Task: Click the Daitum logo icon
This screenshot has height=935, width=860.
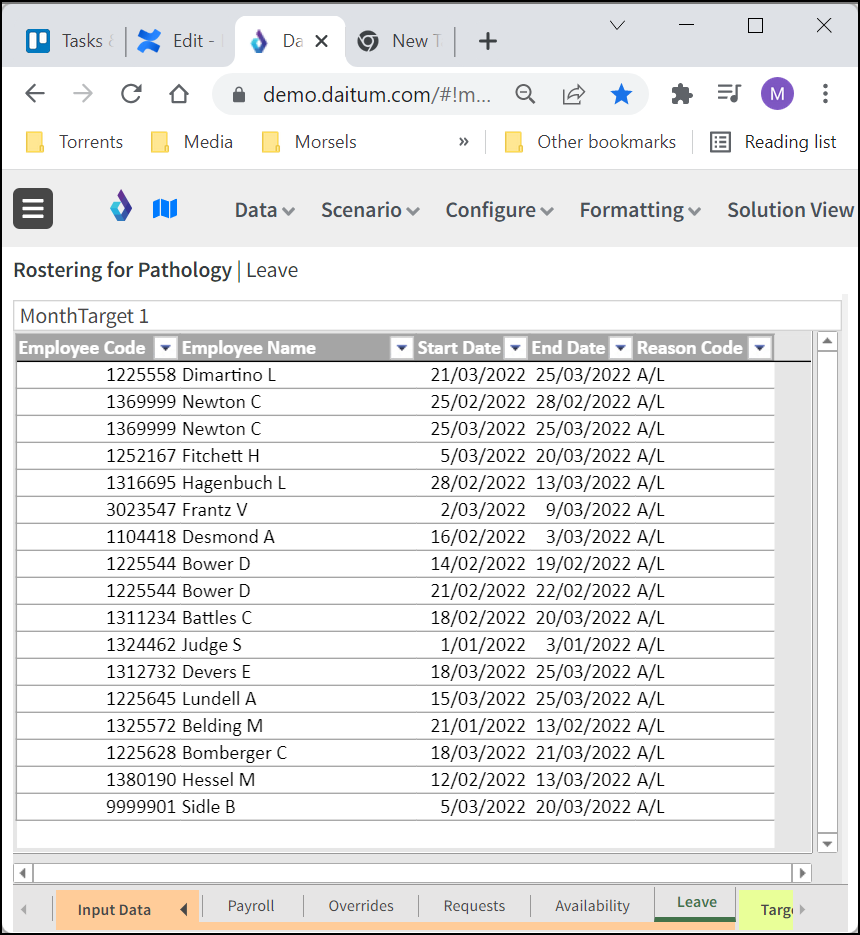Action: [x=121, y=208]
